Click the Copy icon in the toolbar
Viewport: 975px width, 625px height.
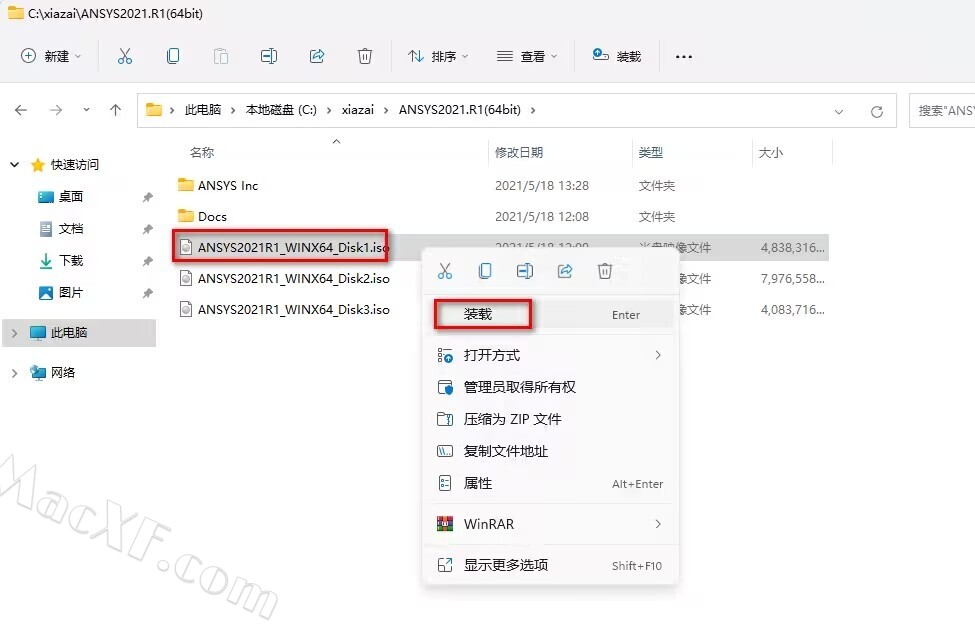[173, 57]
